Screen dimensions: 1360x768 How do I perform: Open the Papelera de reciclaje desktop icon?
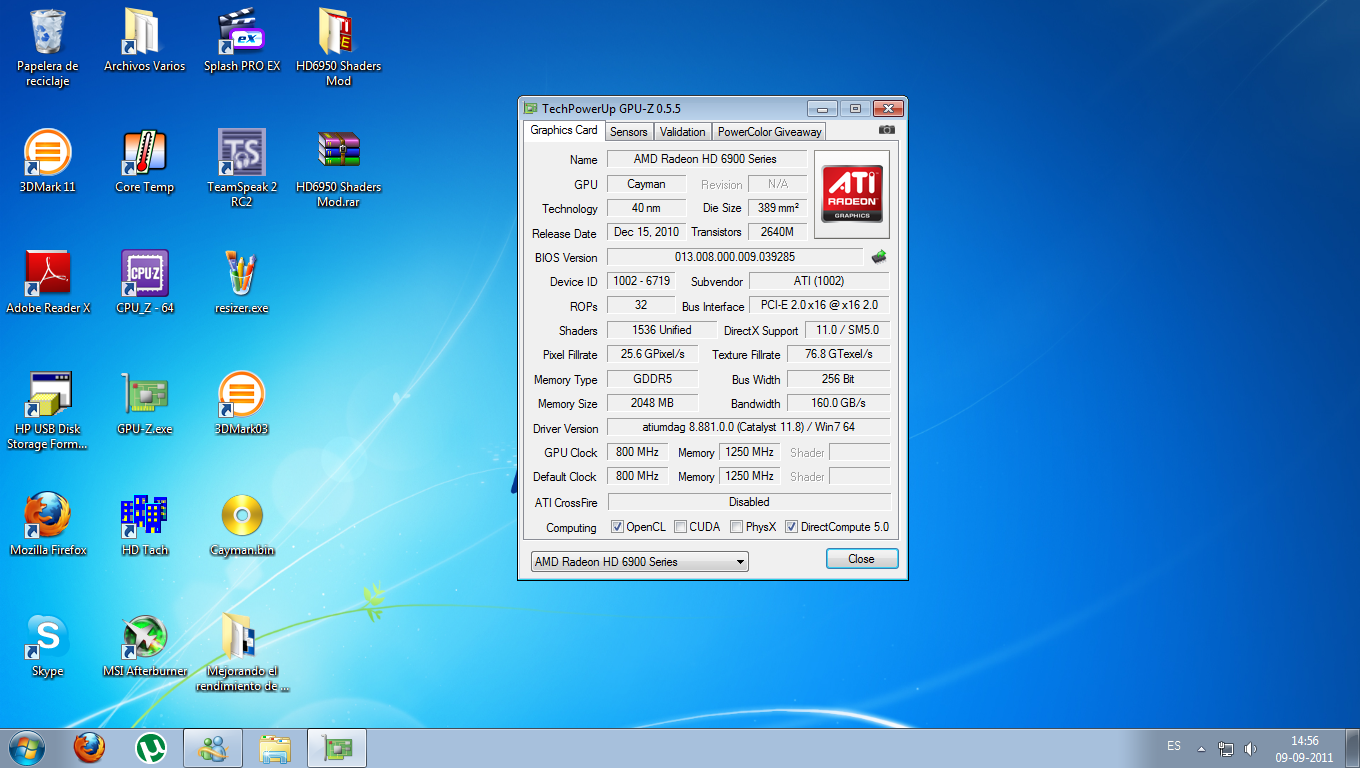48,46
